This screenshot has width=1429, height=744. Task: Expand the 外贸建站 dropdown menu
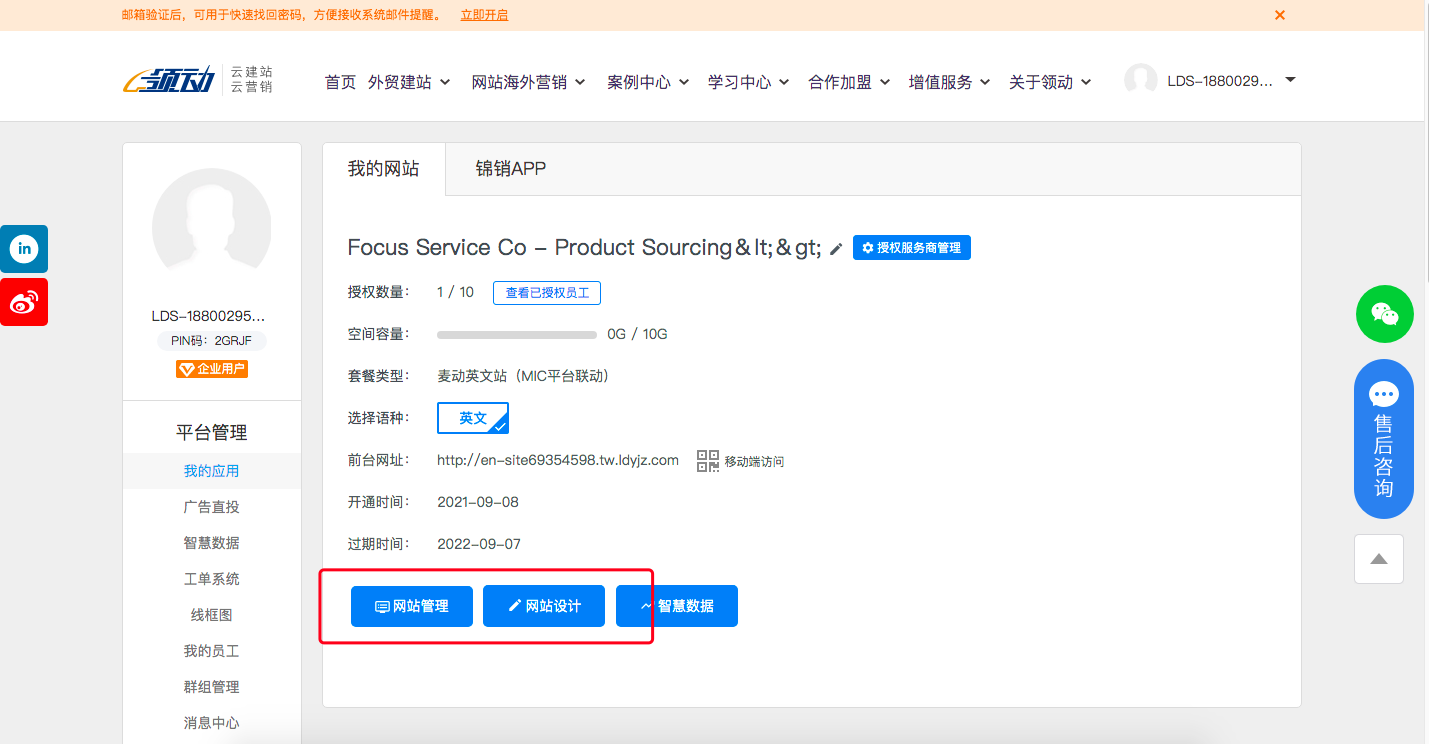click(x=409, y=82)
